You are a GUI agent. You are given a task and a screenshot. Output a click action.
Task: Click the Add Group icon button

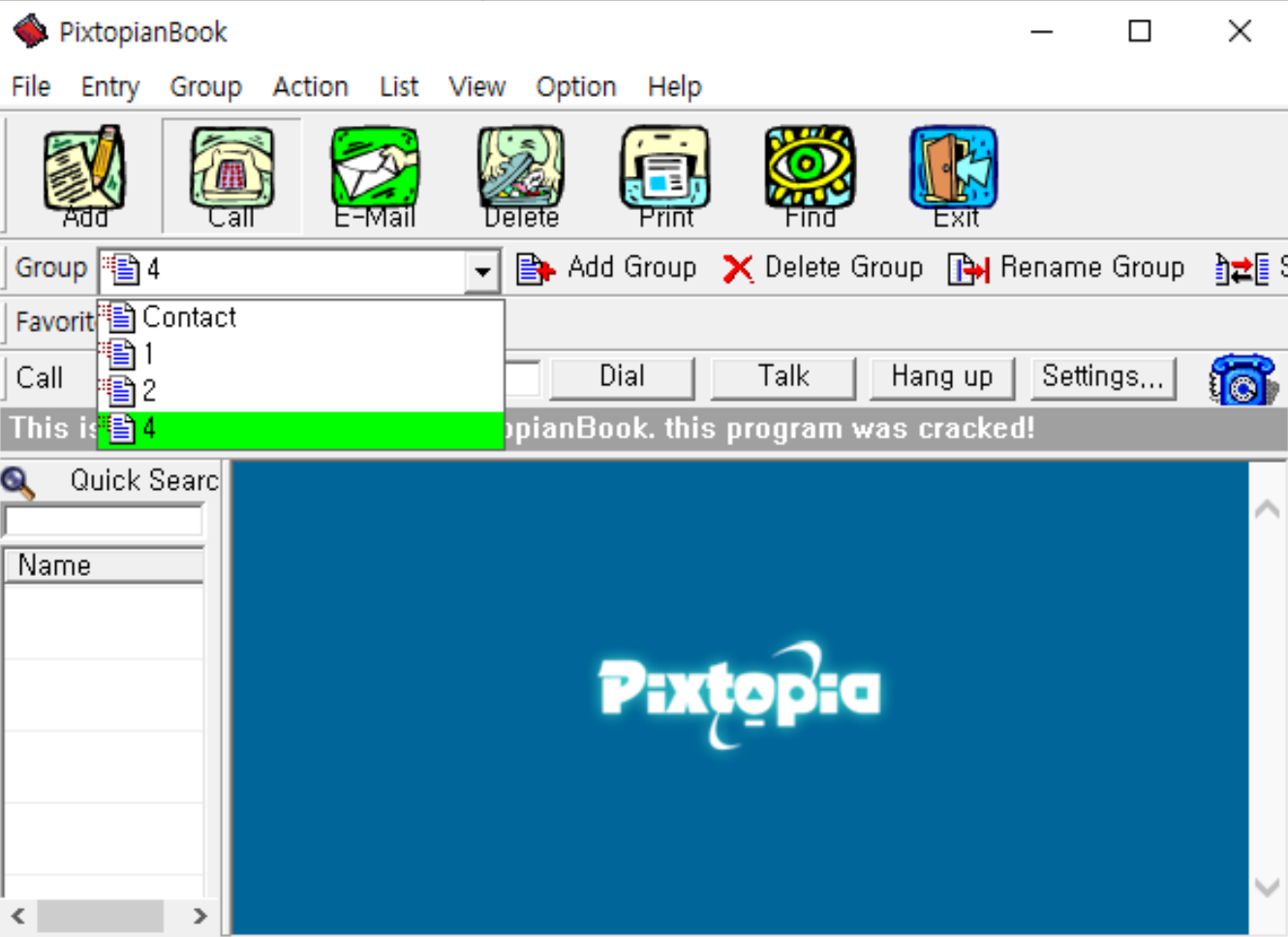[x=606, y=268]
